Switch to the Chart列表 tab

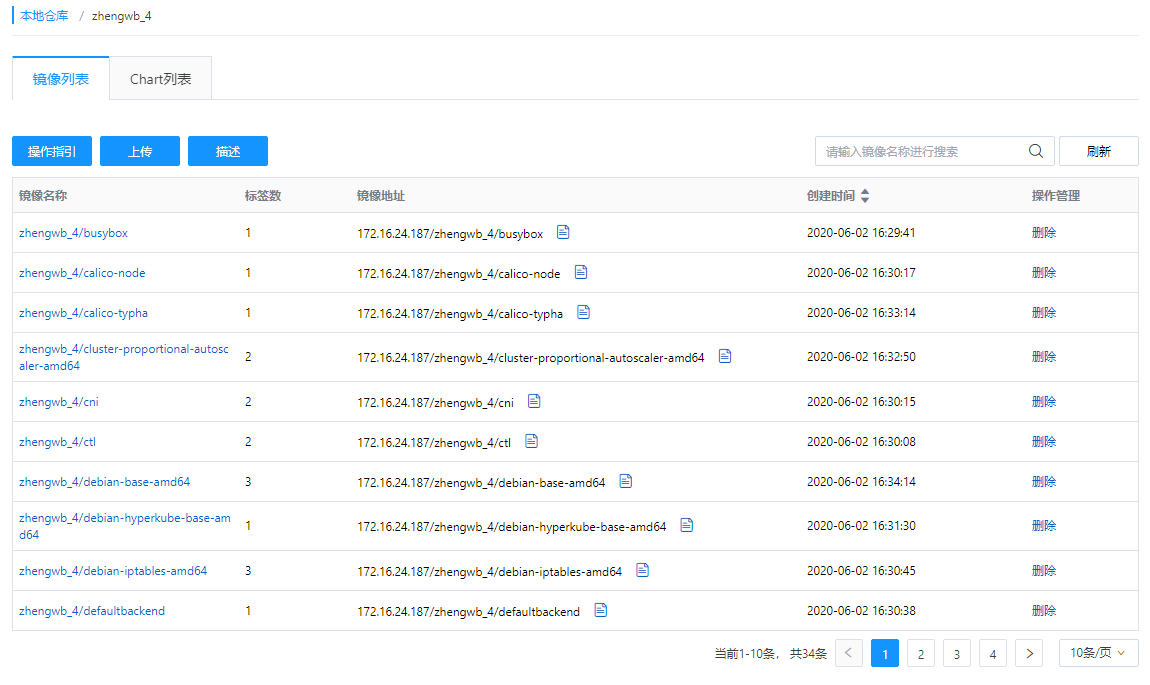[x=159, y=77]
